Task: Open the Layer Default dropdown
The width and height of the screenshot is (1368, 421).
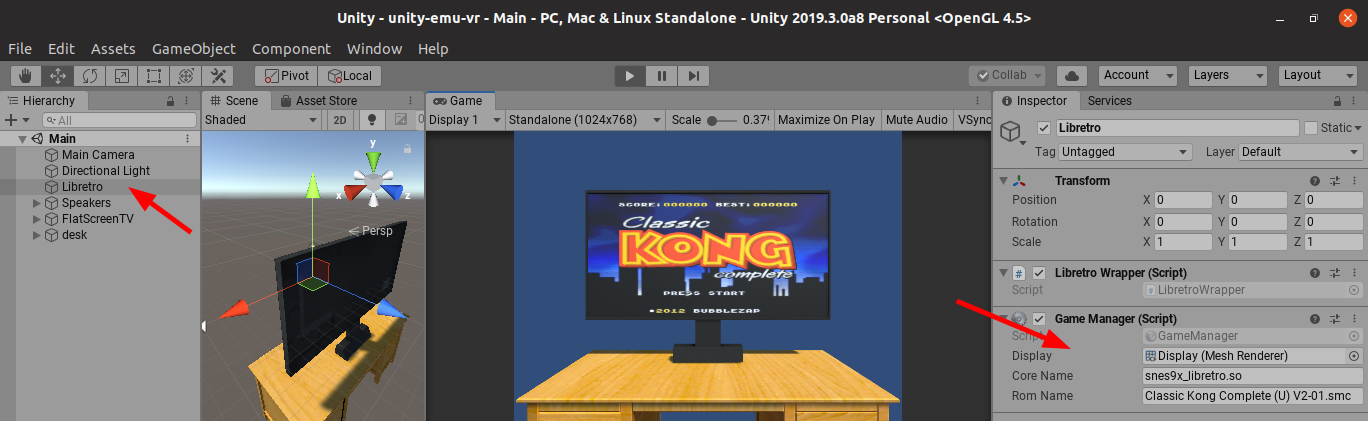Action: tap(1300, 152)
